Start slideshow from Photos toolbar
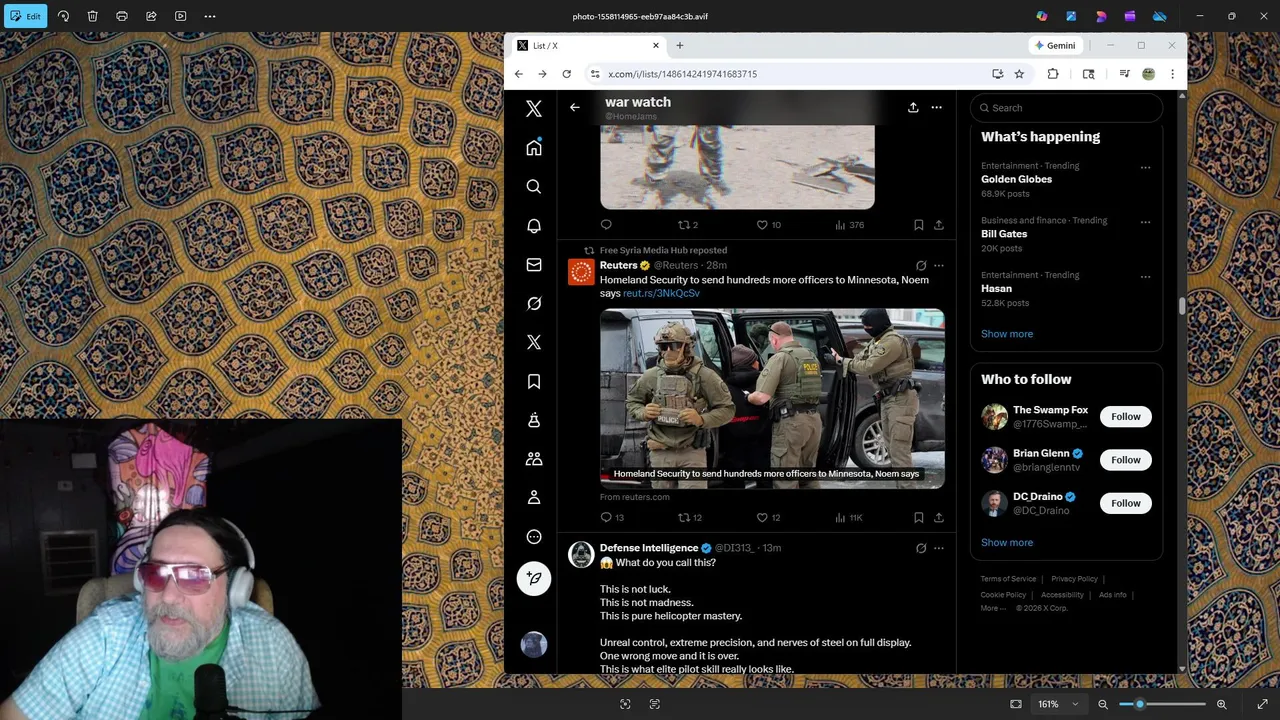This screenshot has height=720, width=1280. (180, 16)
